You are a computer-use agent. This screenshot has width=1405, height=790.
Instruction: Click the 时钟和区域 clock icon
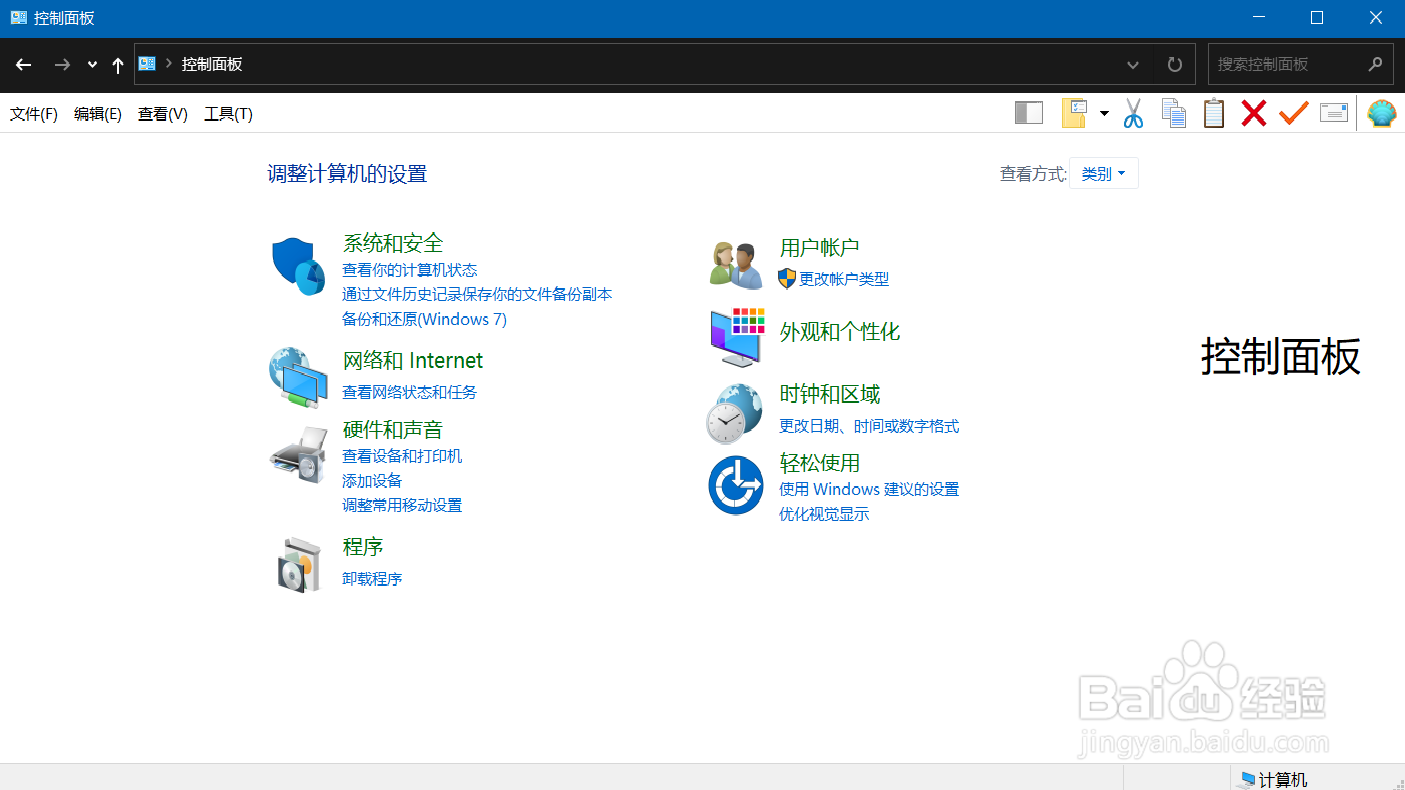point(735,412)
